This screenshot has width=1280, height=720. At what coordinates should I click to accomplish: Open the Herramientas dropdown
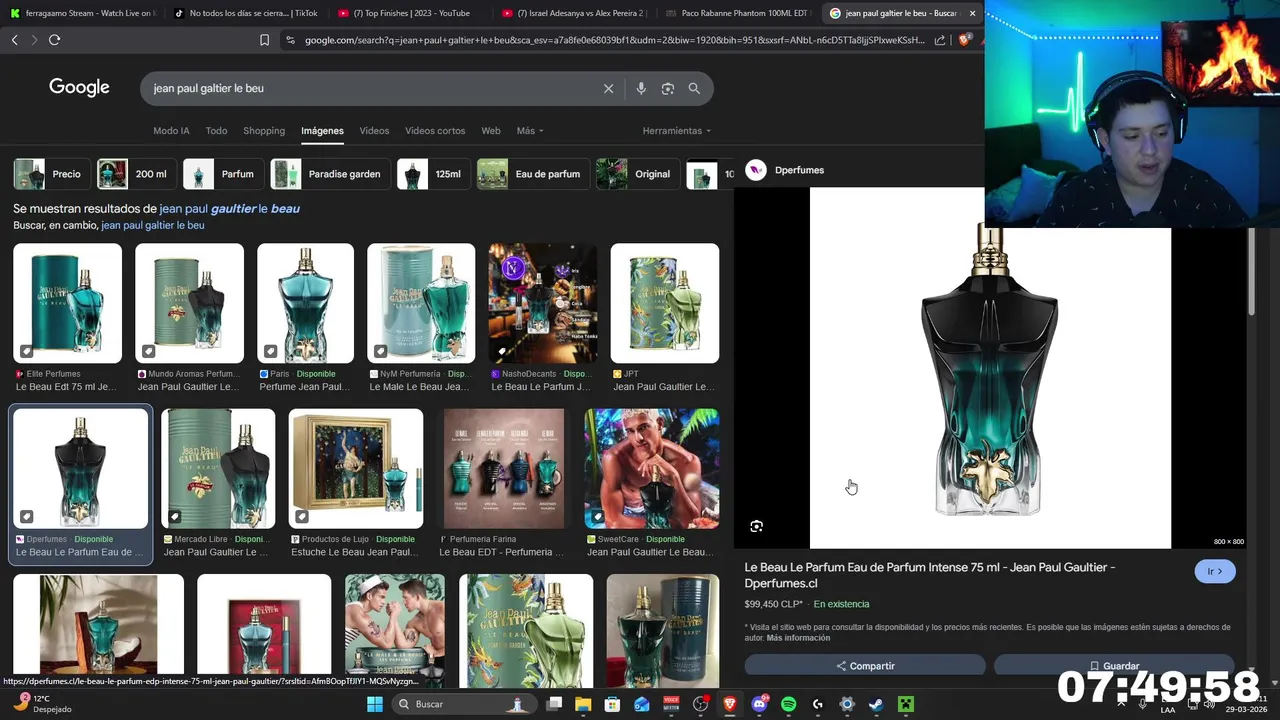point(677,131)
